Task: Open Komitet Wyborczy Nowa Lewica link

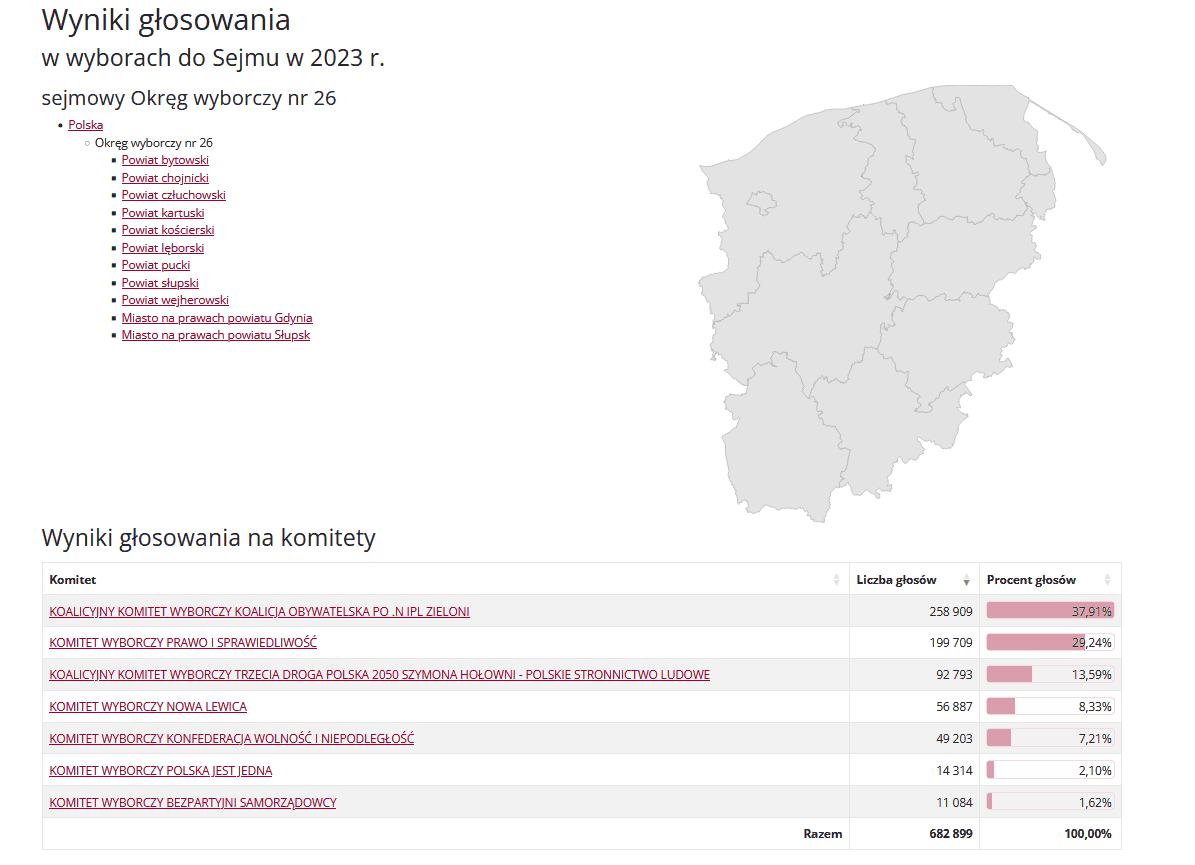Action: (x=148, y=707)
